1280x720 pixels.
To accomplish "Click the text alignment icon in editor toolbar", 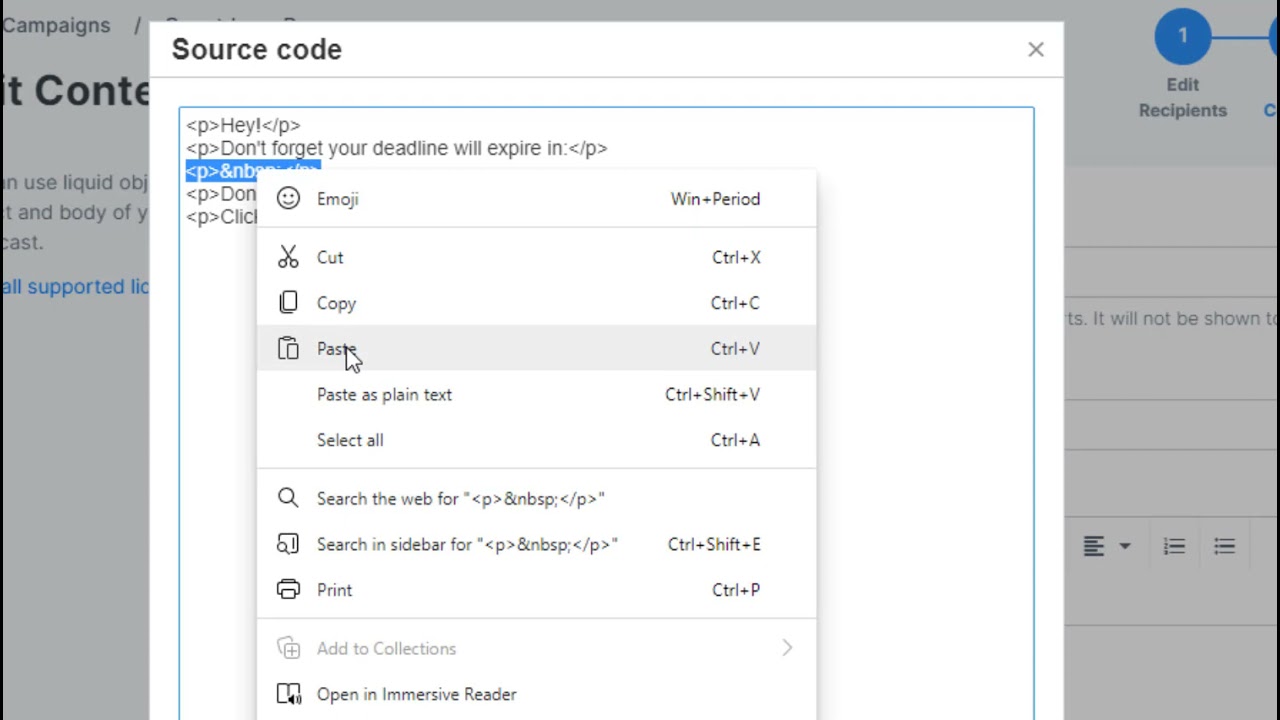I will [x=1093, y=546].
